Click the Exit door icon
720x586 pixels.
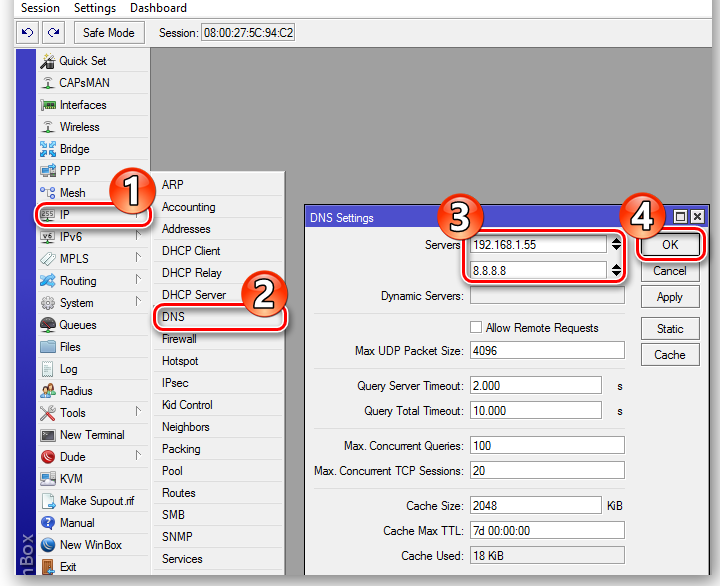[x=48, y=567]
